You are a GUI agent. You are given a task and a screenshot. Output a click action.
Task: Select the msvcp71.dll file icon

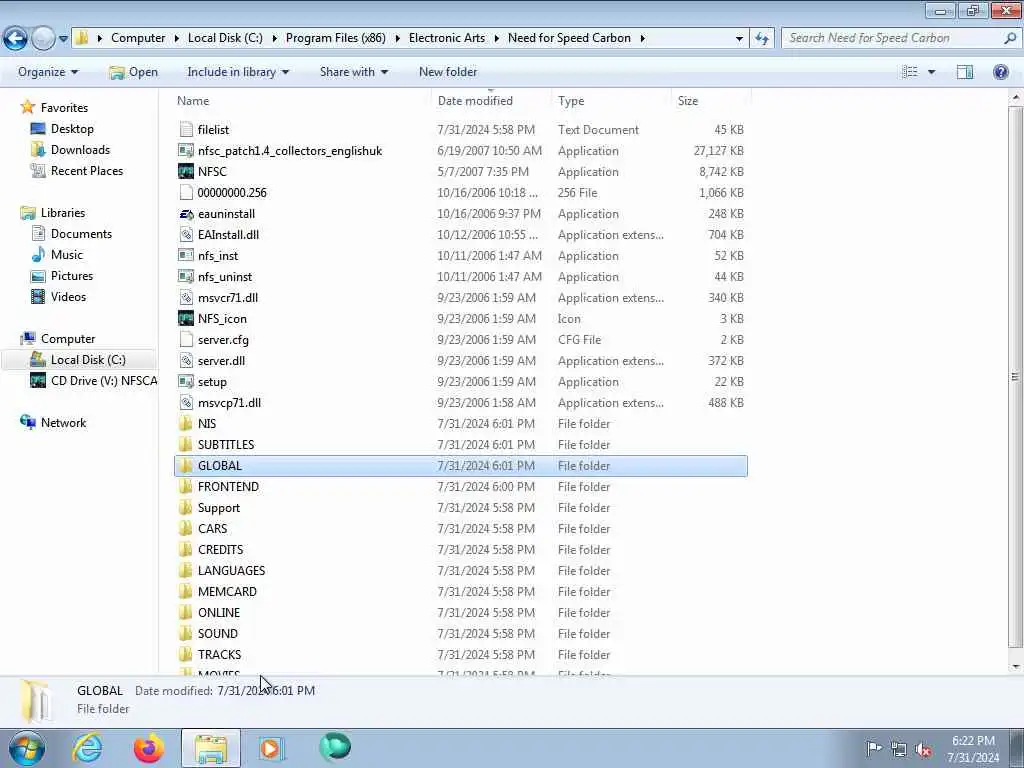point(186,403)
